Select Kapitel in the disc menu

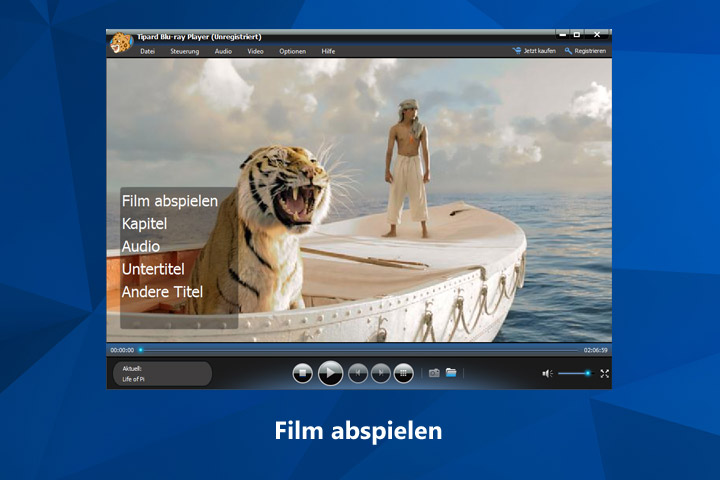[x=144, y=224]
